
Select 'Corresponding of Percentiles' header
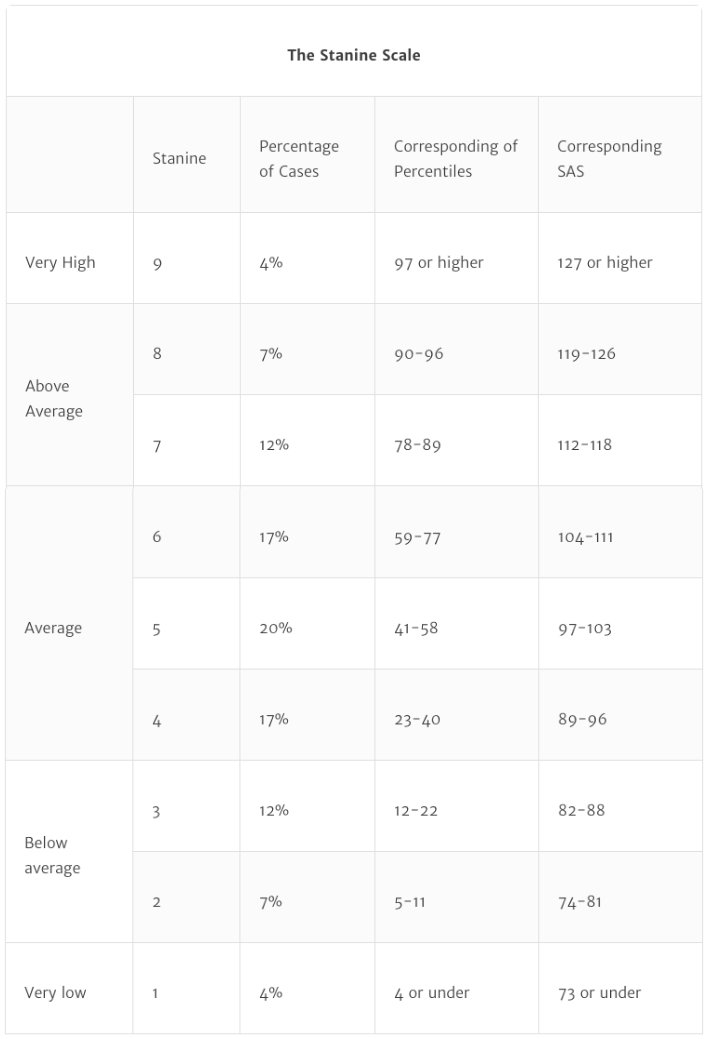(x=455, y=158)
